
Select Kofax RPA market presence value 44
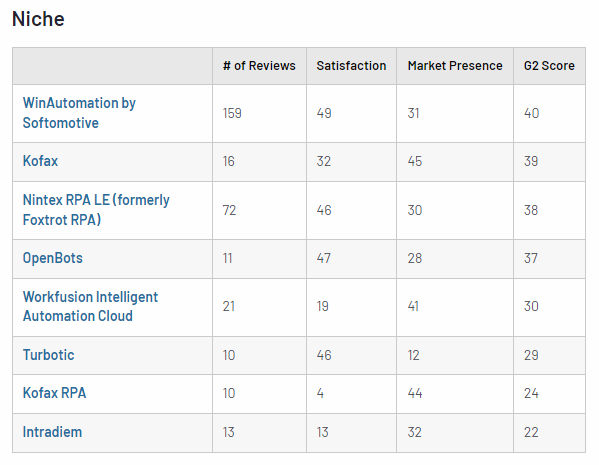(415, 393)
